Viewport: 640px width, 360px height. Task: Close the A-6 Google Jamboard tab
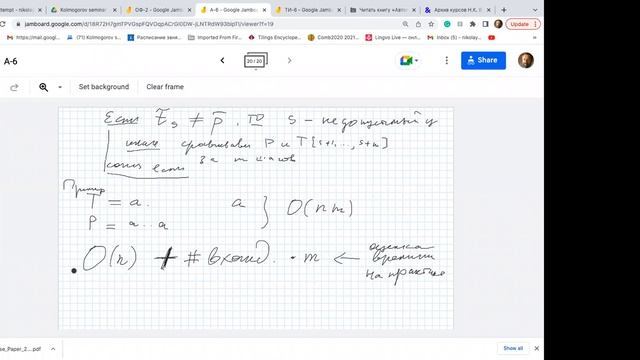[x=264, y=10]
